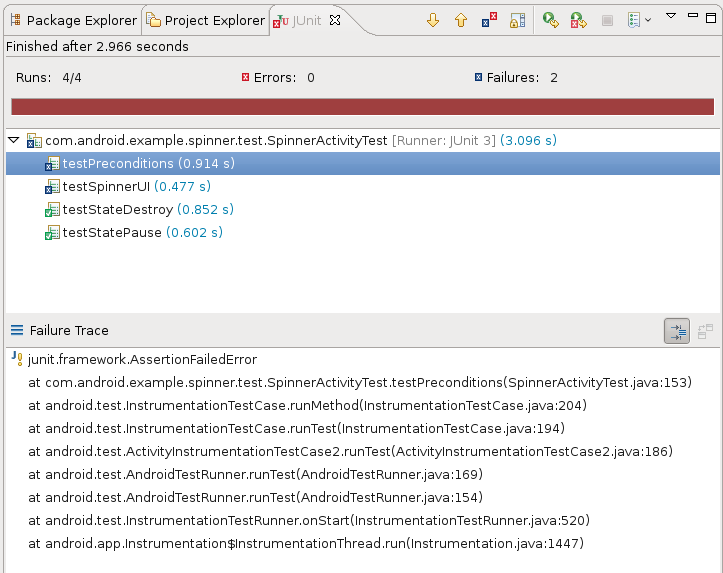This screenshot has width=723, height=573.
Task: Click the passed icon beside testStateDestroy
Action: click(52, 210)
